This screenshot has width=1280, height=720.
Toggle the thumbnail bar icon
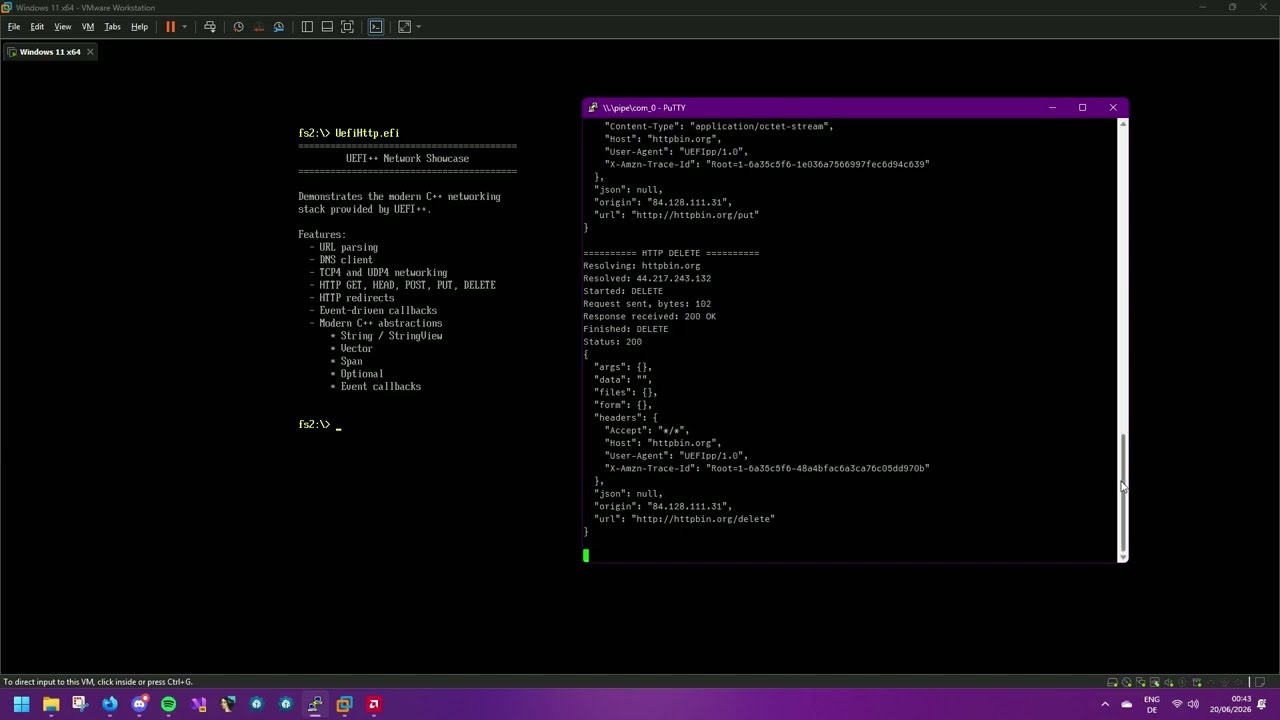[x=327, y=27]
